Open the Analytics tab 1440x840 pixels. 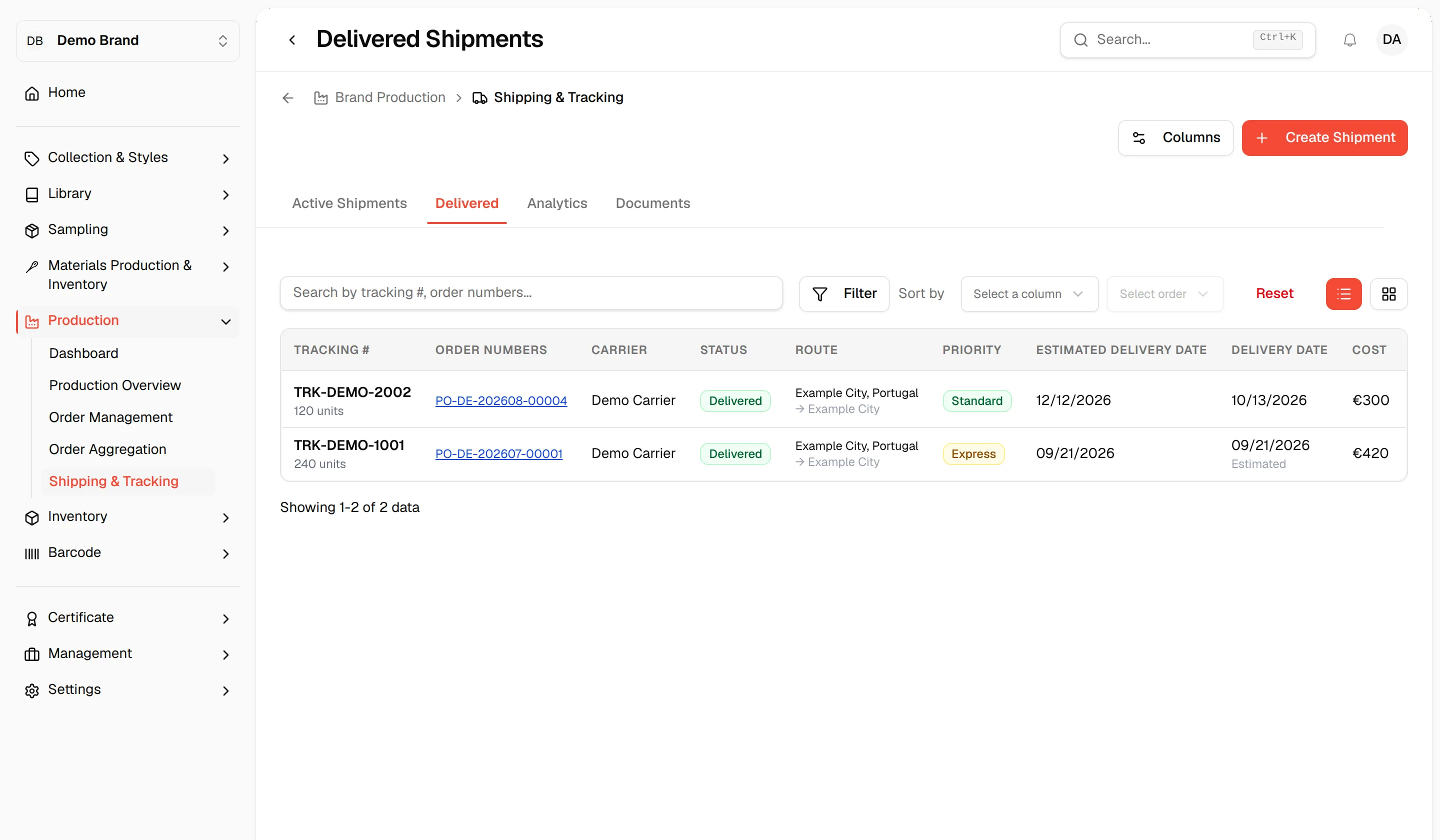click(557, 203)
